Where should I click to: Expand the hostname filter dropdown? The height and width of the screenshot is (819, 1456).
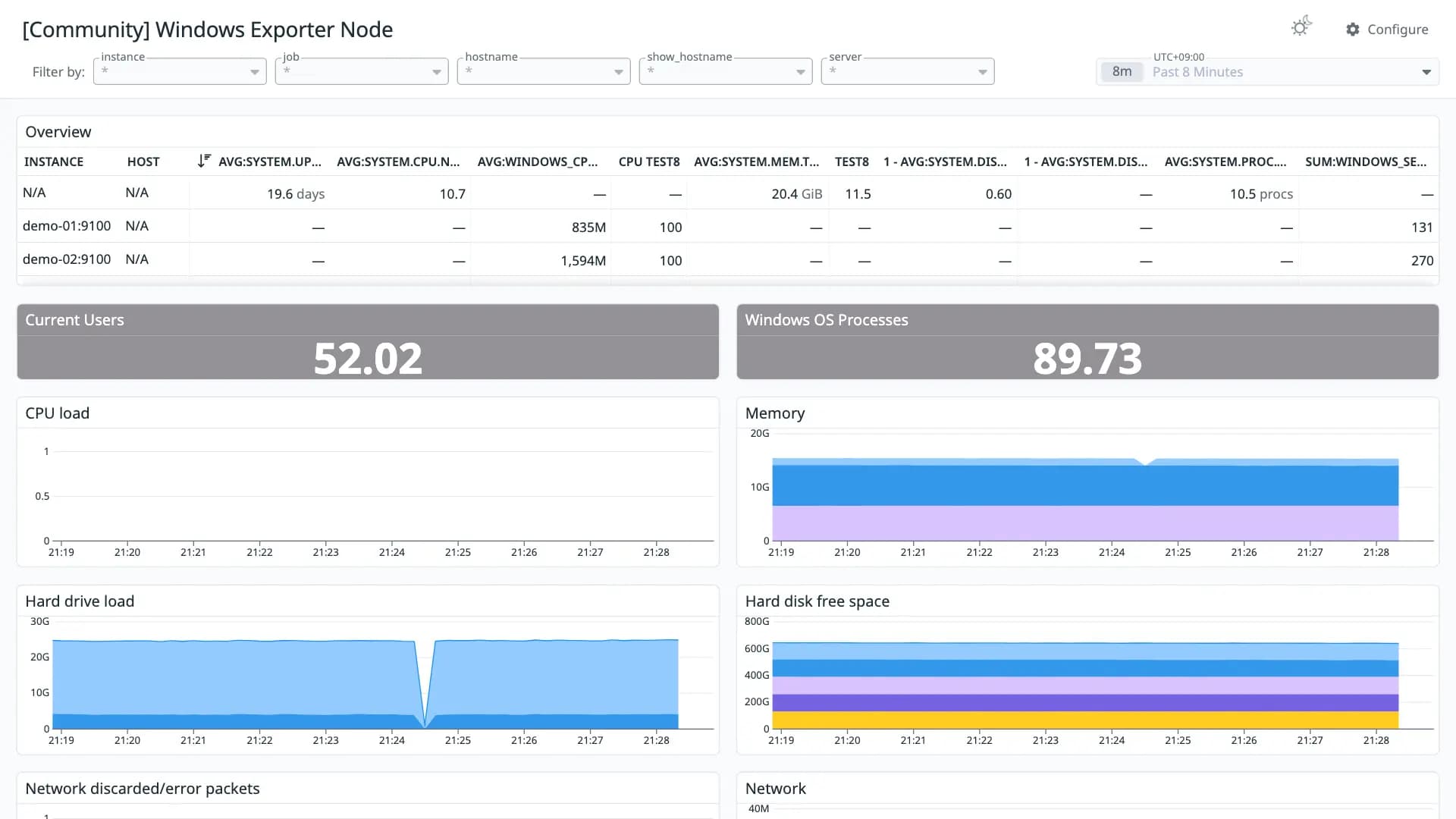coord(544,71)
